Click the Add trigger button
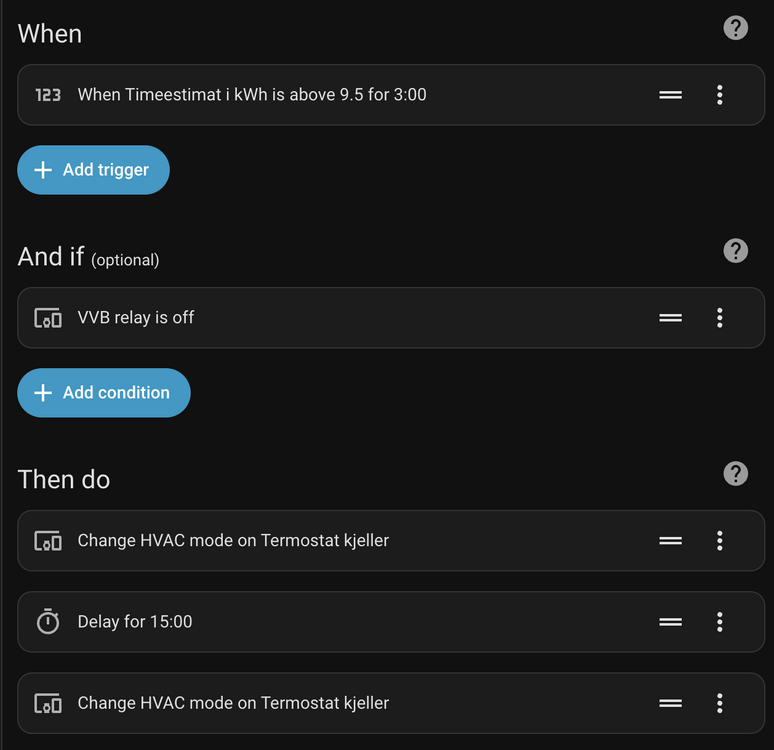The height and width of the screenshot is (750, 774). click(x=93, y=170)
